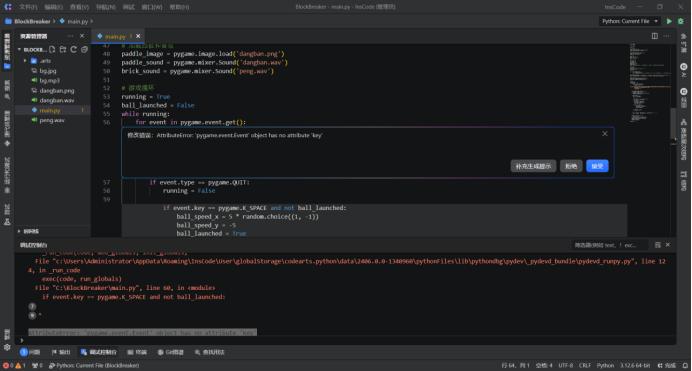Image resolution: width=692 pixels, height=371 pixels.
Task: Click the notification bell in status bar
Action: tap(685, 365)
